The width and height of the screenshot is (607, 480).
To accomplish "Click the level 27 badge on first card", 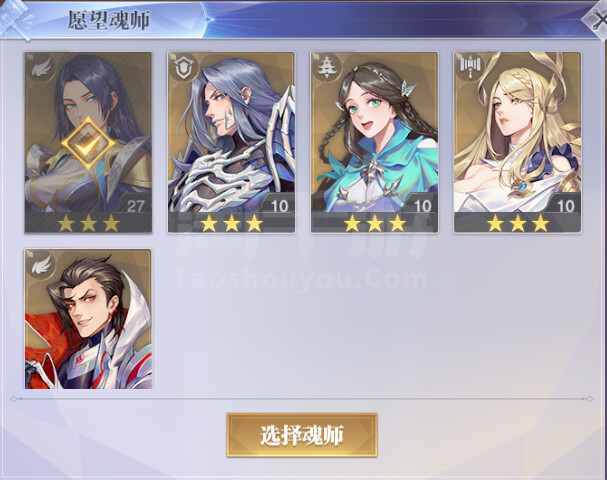I will tap(134, 205).
